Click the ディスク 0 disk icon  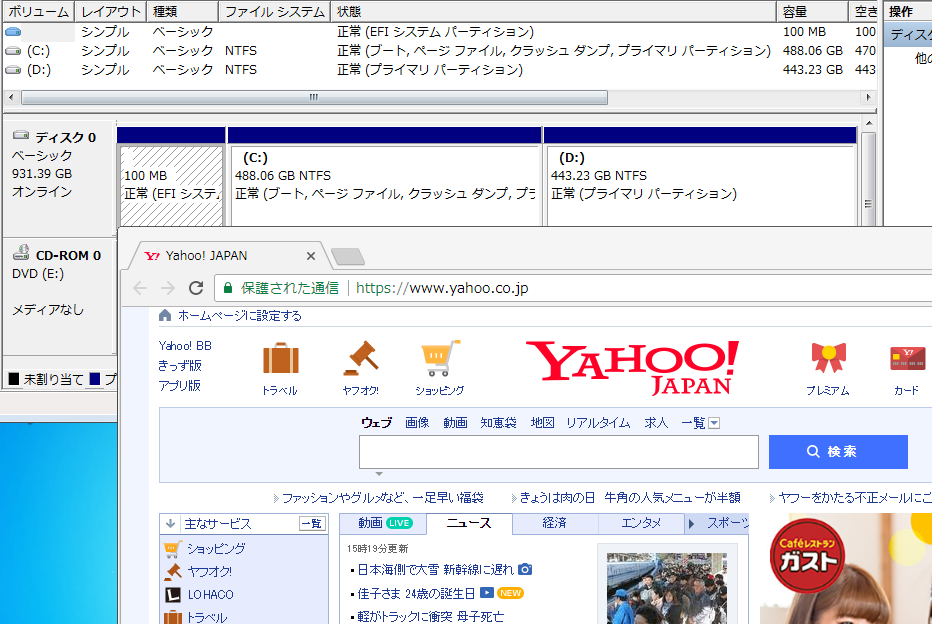point(21,135)
